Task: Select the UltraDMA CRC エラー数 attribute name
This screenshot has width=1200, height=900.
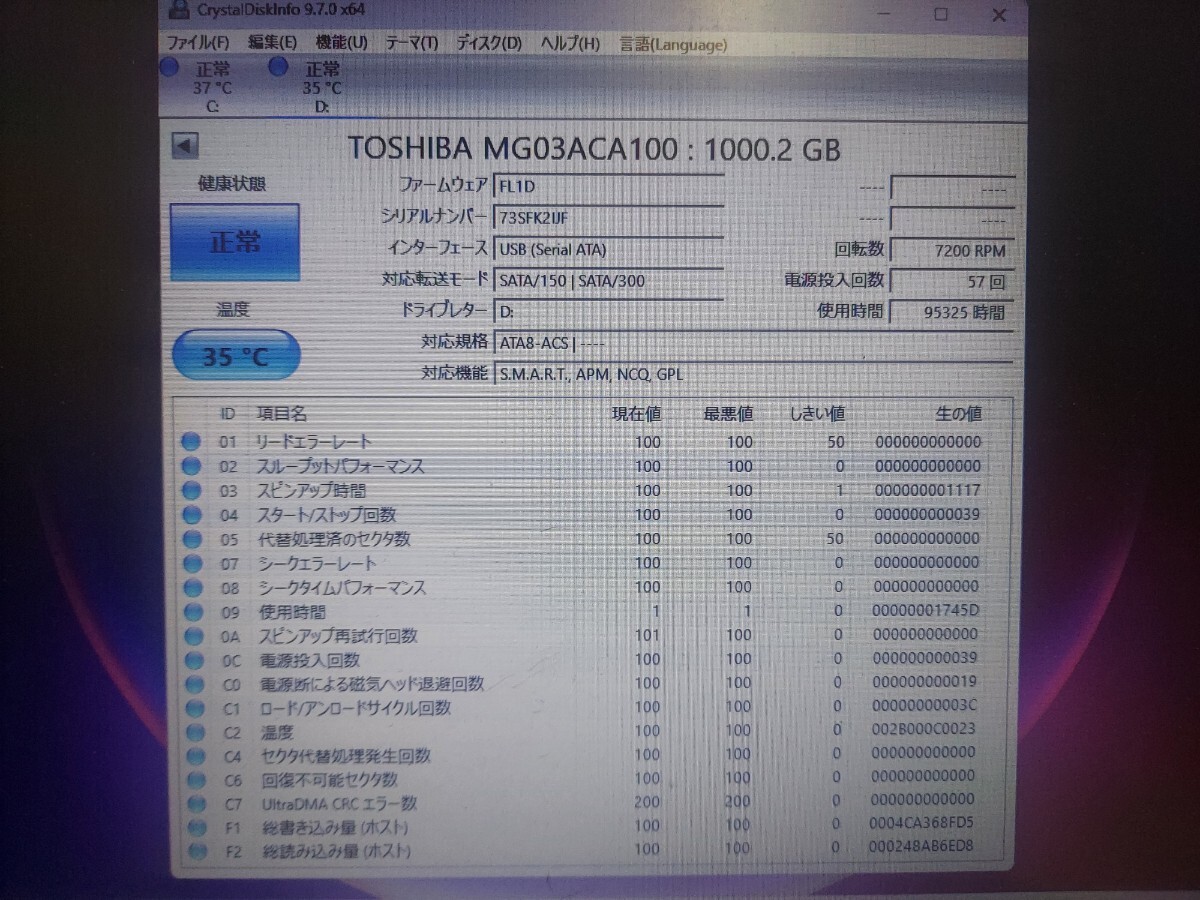Action: click(340, 803)
